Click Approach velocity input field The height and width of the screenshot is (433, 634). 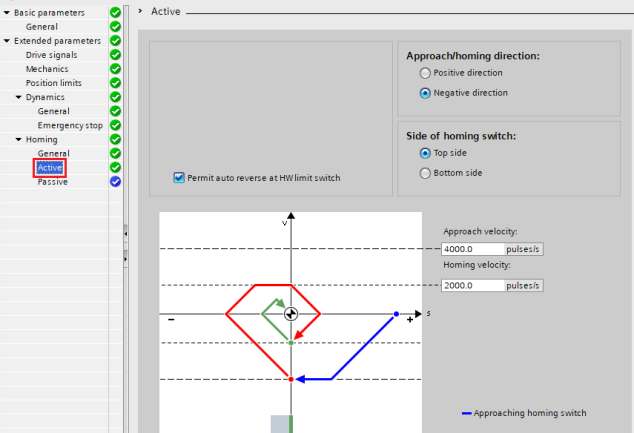(472, 249)
